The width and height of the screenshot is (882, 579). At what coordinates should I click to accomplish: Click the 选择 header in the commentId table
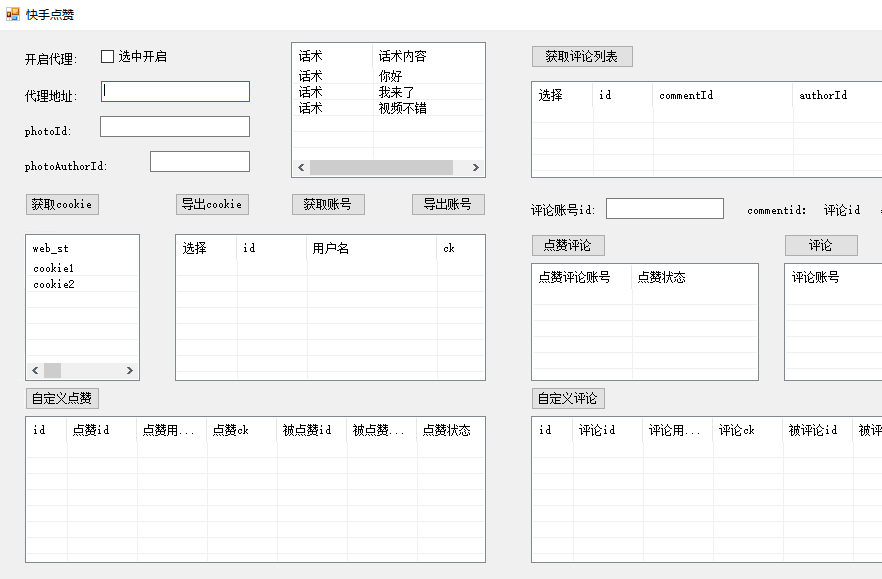(x=563, y=95)
